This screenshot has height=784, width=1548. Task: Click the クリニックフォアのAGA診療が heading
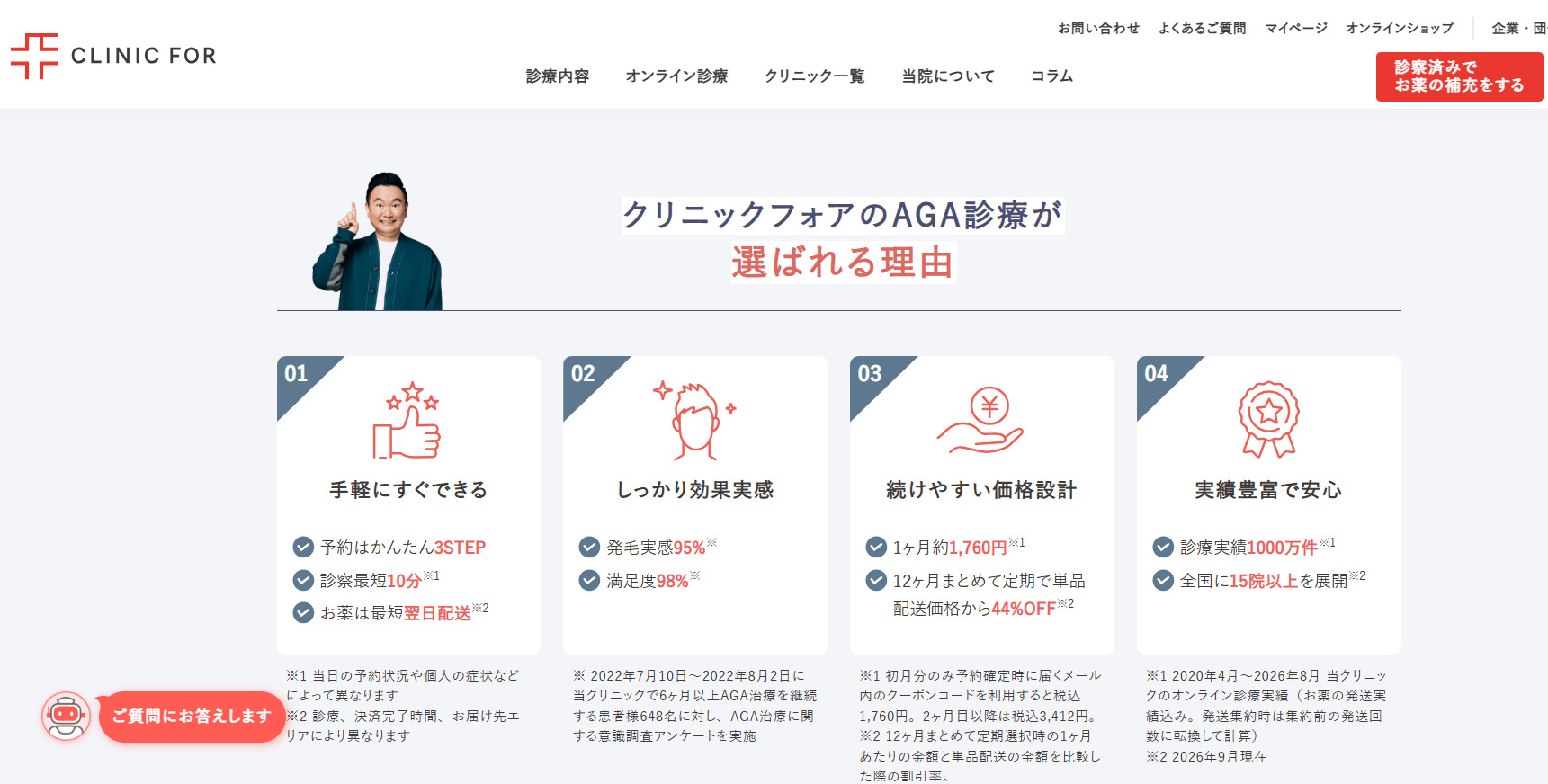point(843,215)
